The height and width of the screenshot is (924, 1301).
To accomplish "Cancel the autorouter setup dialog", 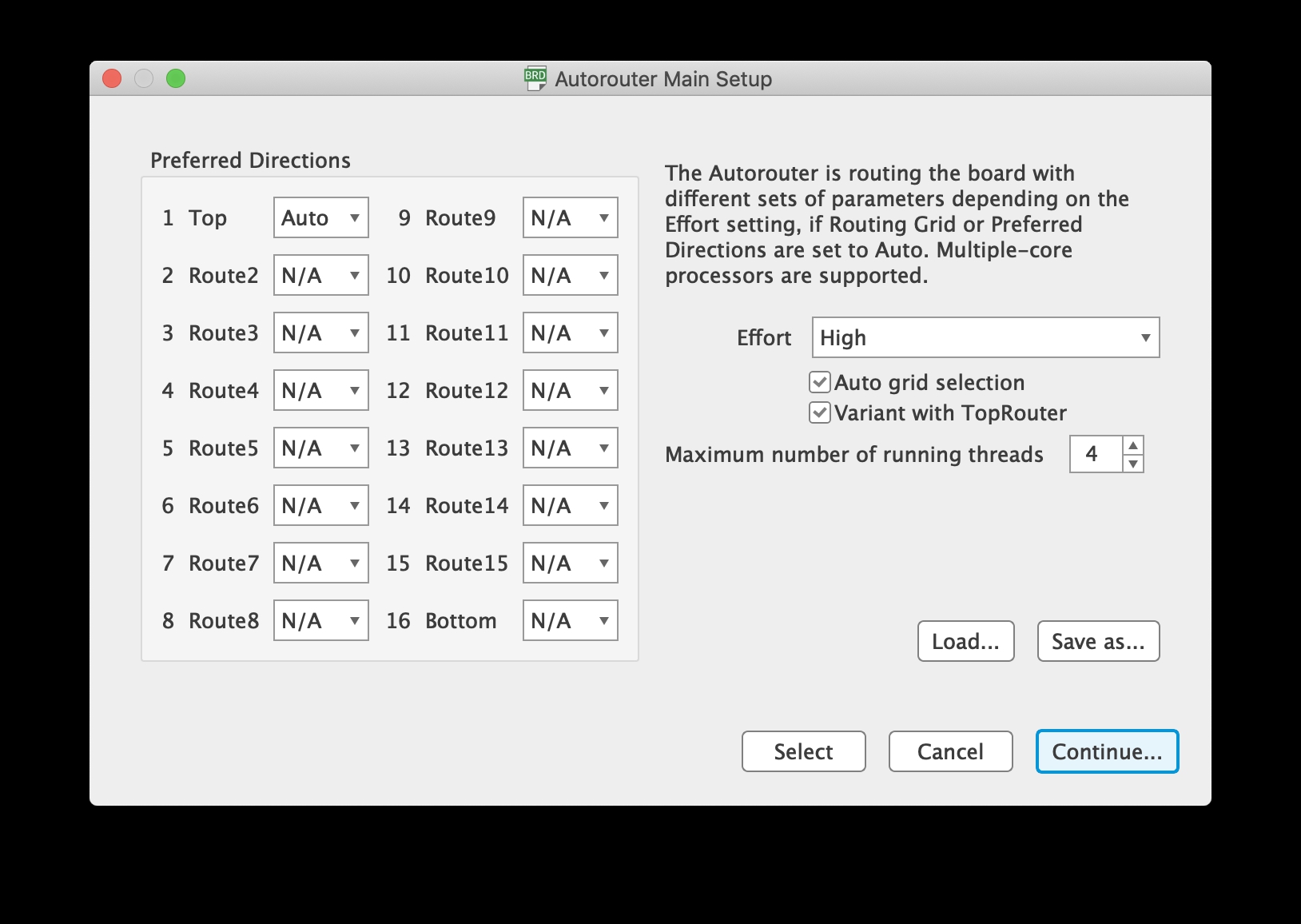I will (950, 752).
